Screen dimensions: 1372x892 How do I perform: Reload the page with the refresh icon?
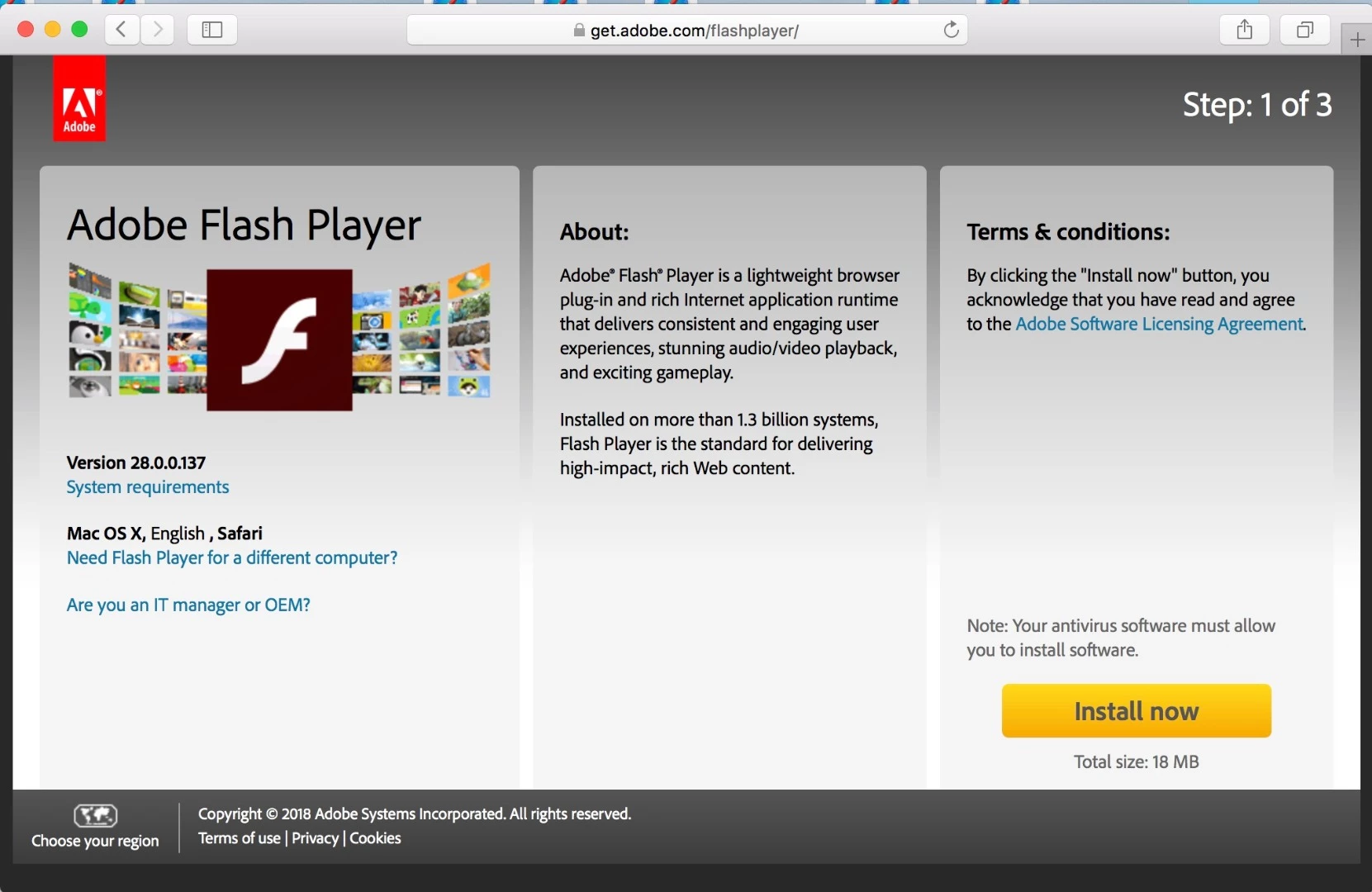pos(952,30)
